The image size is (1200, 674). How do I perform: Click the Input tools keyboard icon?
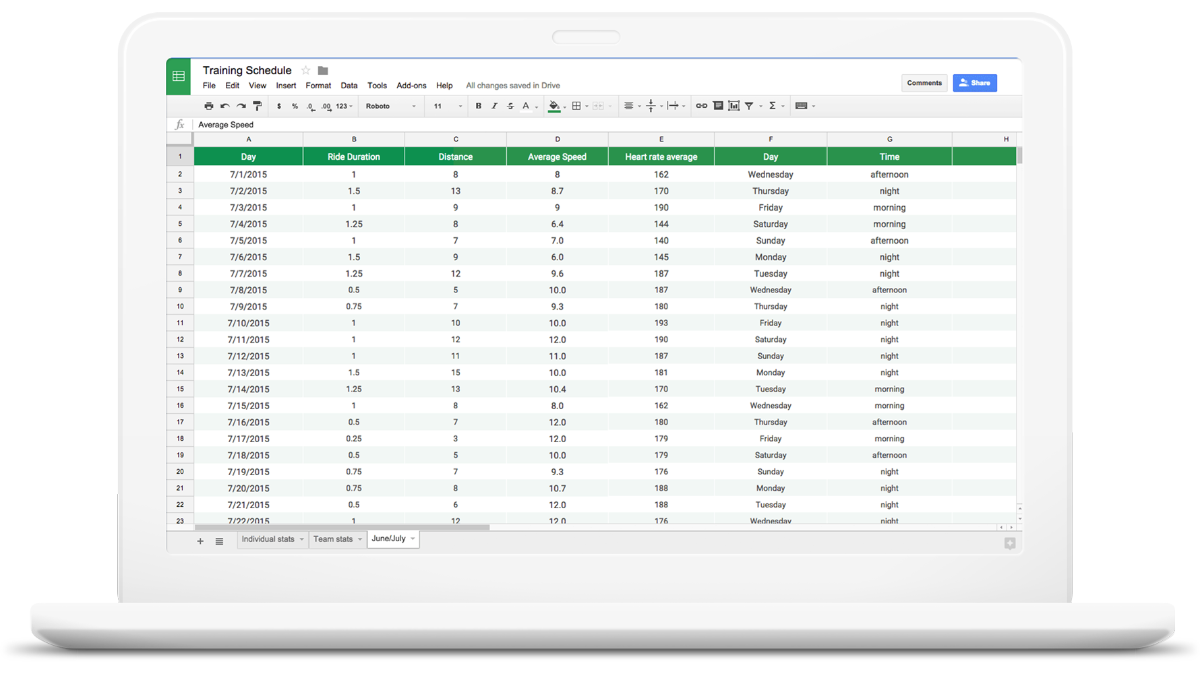tap(801, 106)
